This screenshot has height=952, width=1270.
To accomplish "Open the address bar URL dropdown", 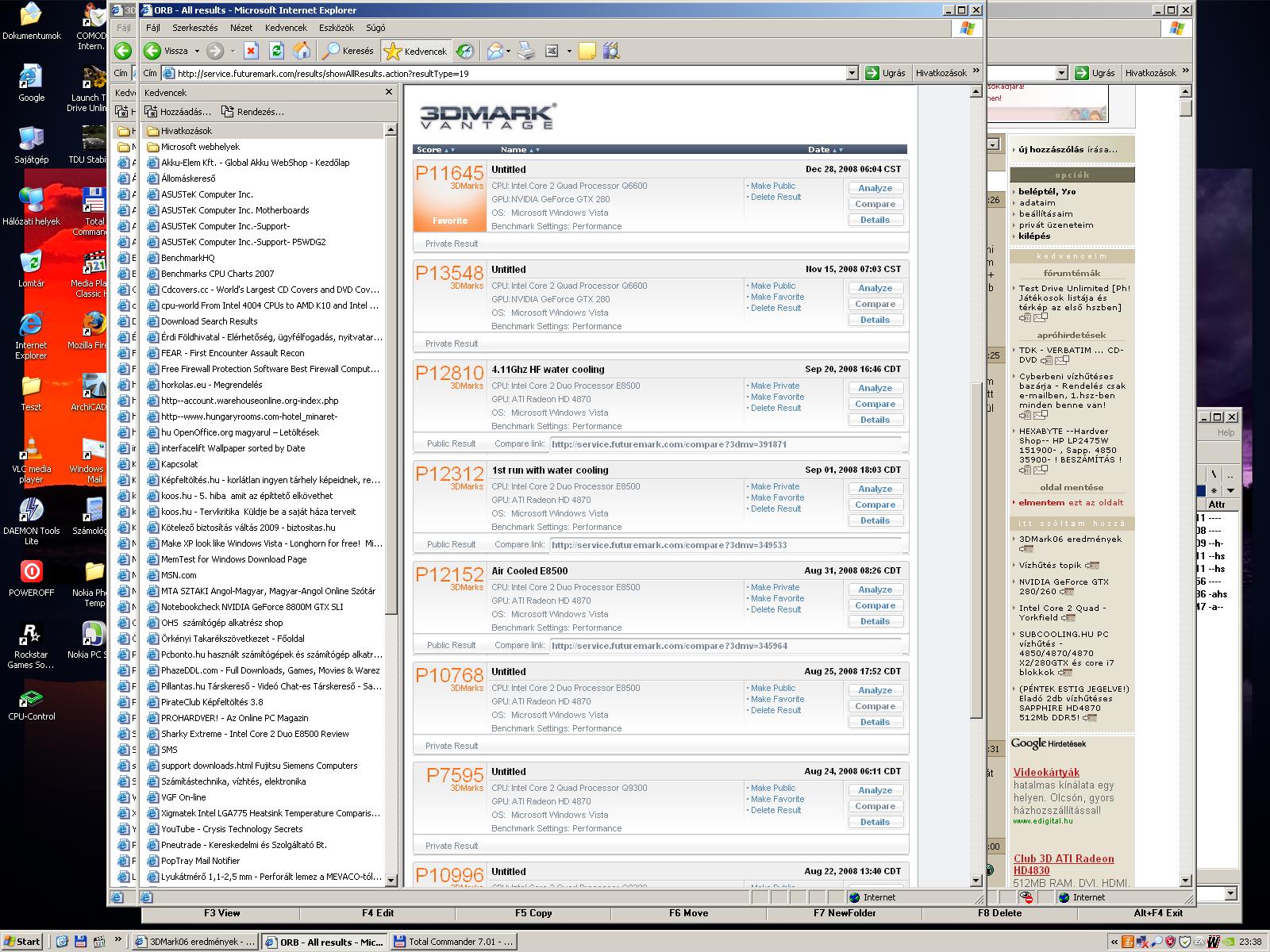I will click(852, 73).
